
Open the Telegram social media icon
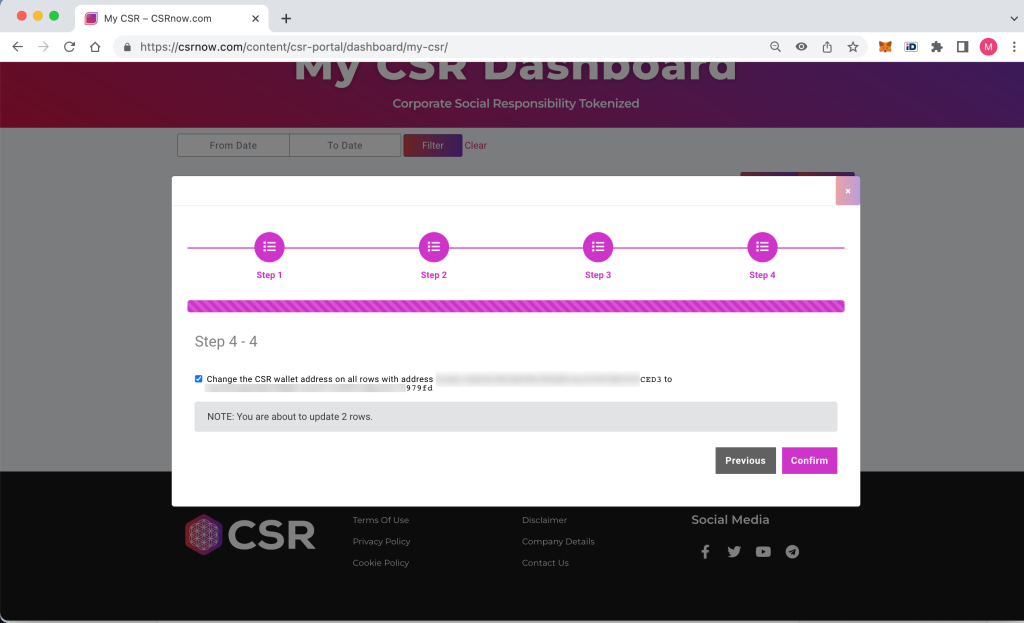pyautogui.click(x=792, y=552)
